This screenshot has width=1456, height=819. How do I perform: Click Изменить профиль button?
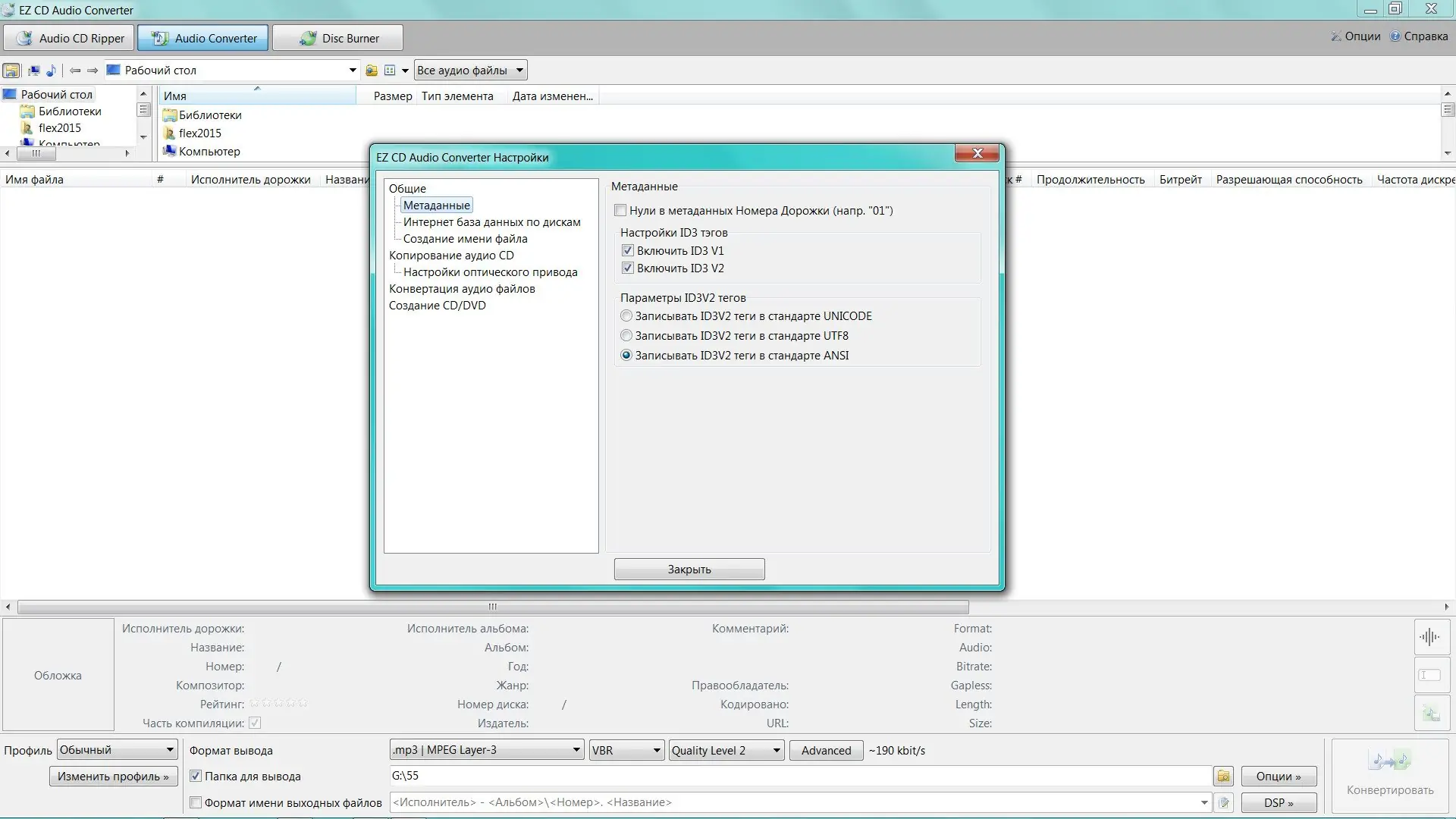pos(113,777)
